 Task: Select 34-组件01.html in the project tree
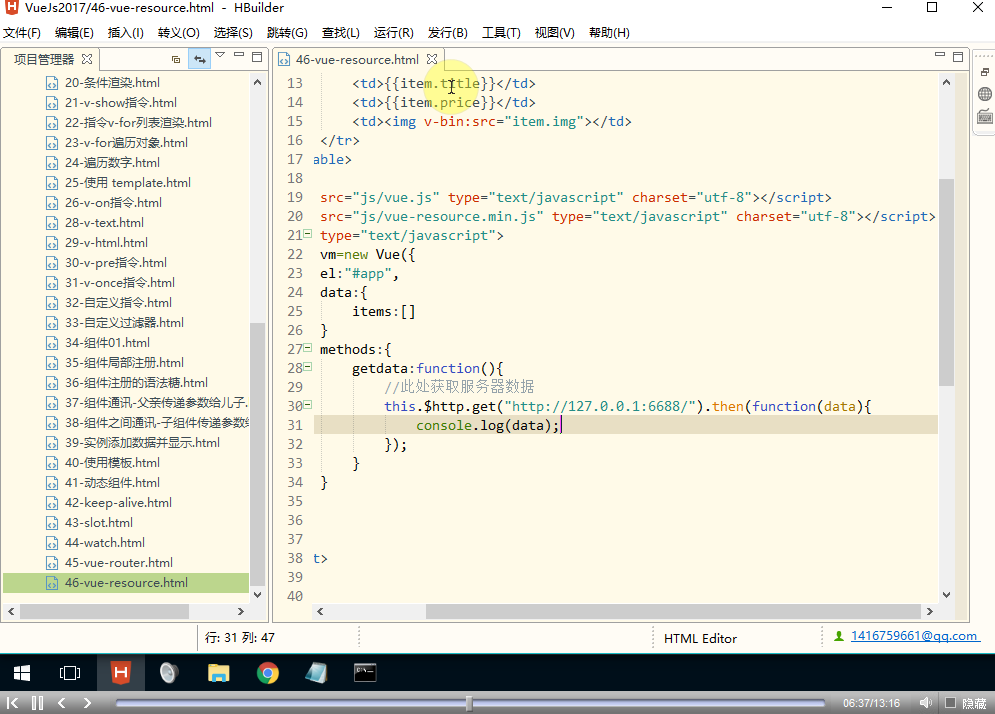point(107,343)
